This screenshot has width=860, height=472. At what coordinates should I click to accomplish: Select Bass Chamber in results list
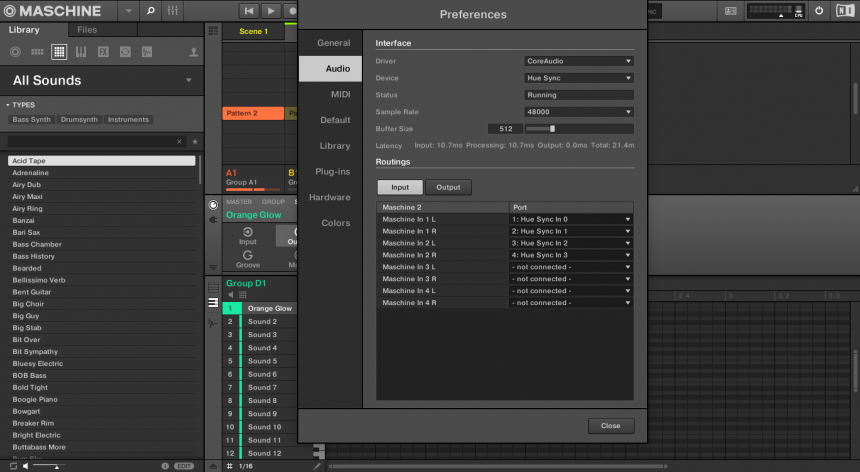(x=101, y=244)
